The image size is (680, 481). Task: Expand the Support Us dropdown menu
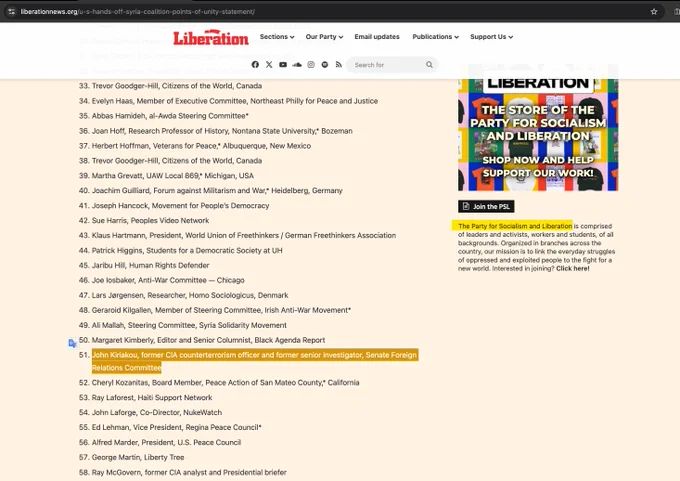pos(491,37)
